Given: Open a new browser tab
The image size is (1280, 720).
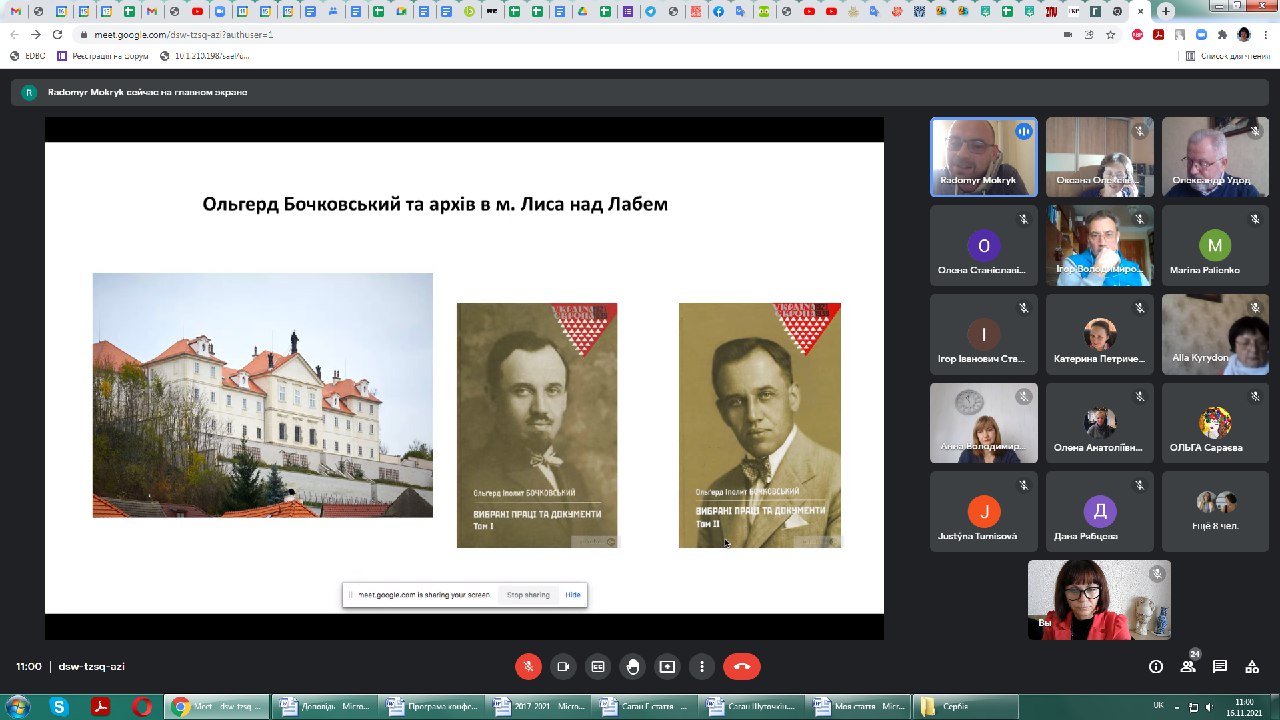Looking at the screenshot, I should point(1166,11).
